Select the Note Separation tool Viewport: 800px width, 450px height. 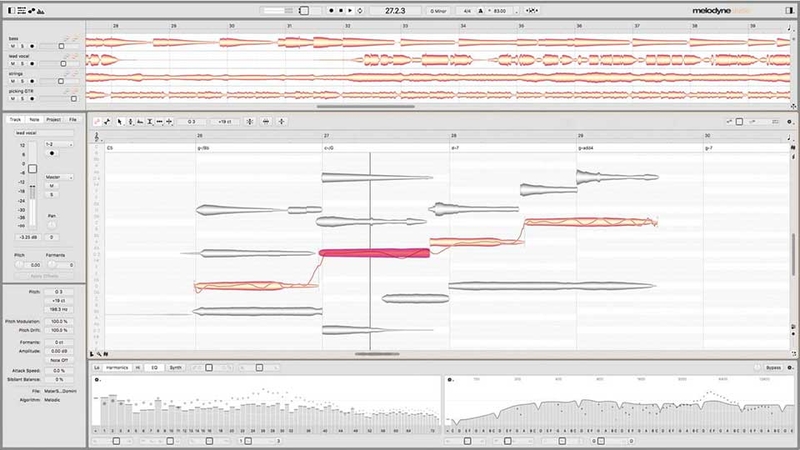[x=169, y=121]
